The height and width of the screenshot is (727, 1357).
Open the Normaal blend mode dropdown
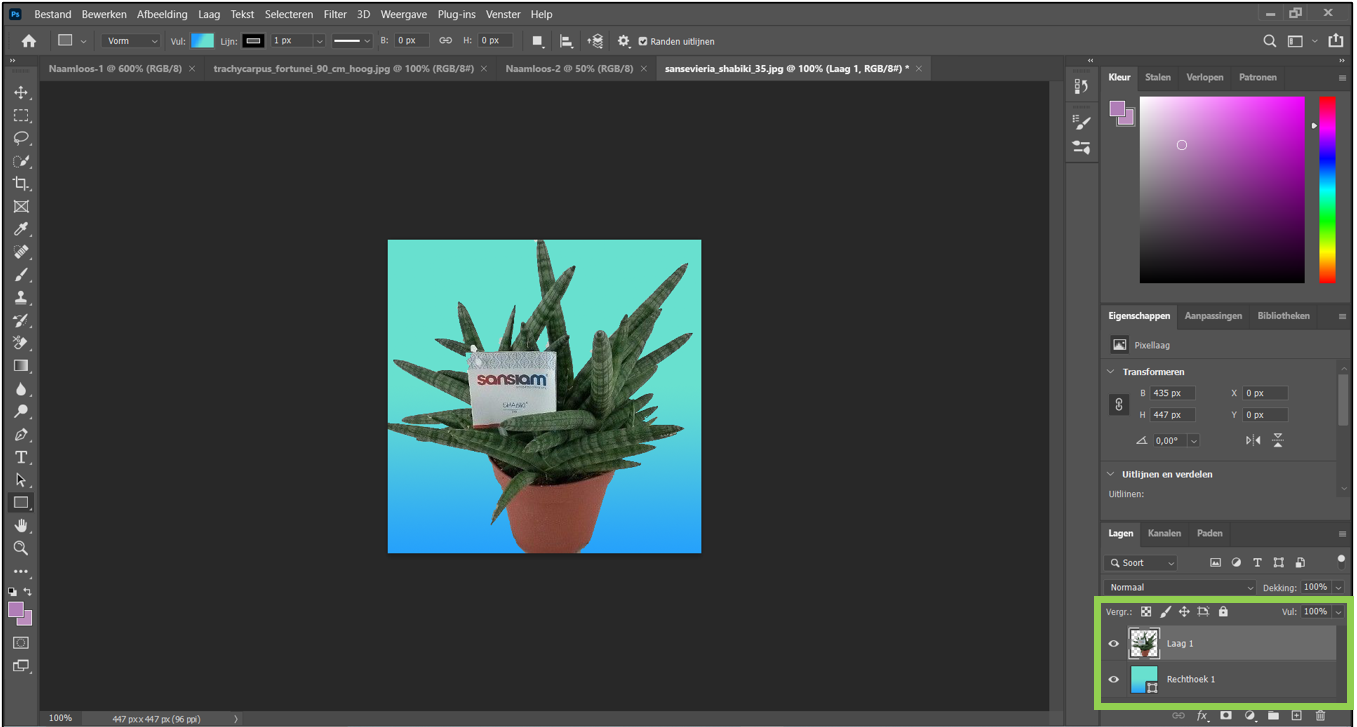tap(1179, 588)
